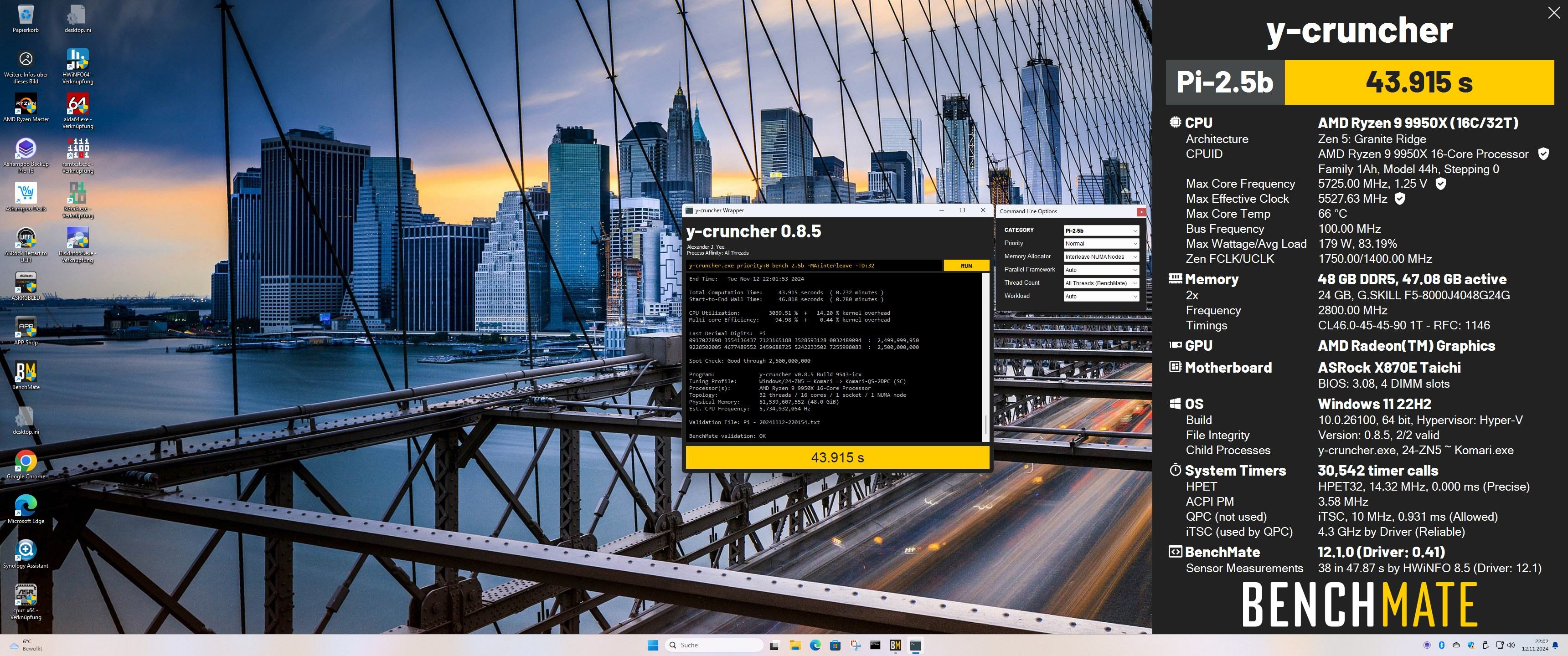Click the 'AMD Ryzen 9 9950X (16C/32T)' heading
The height and width of the screenshot is (656, 1568).
tap(1418, 123)
